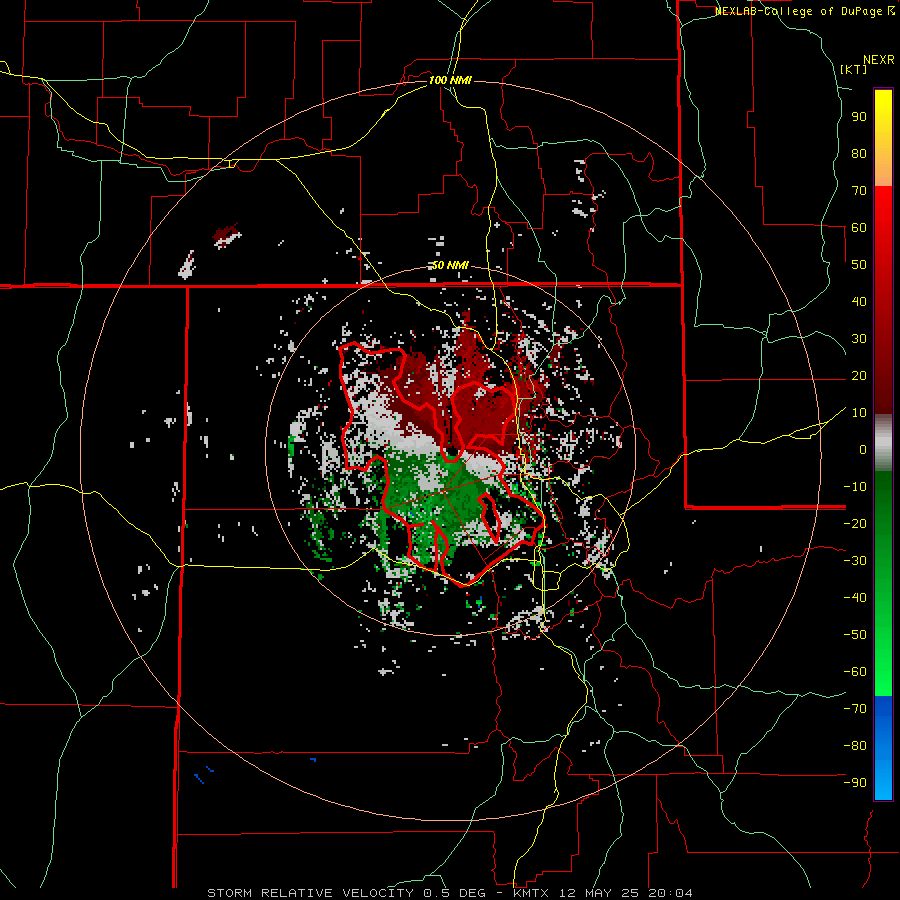Viewport: 900px width, 900px height.
Task: Click the -10 value on velocity scale
Action: pos(855,487)
